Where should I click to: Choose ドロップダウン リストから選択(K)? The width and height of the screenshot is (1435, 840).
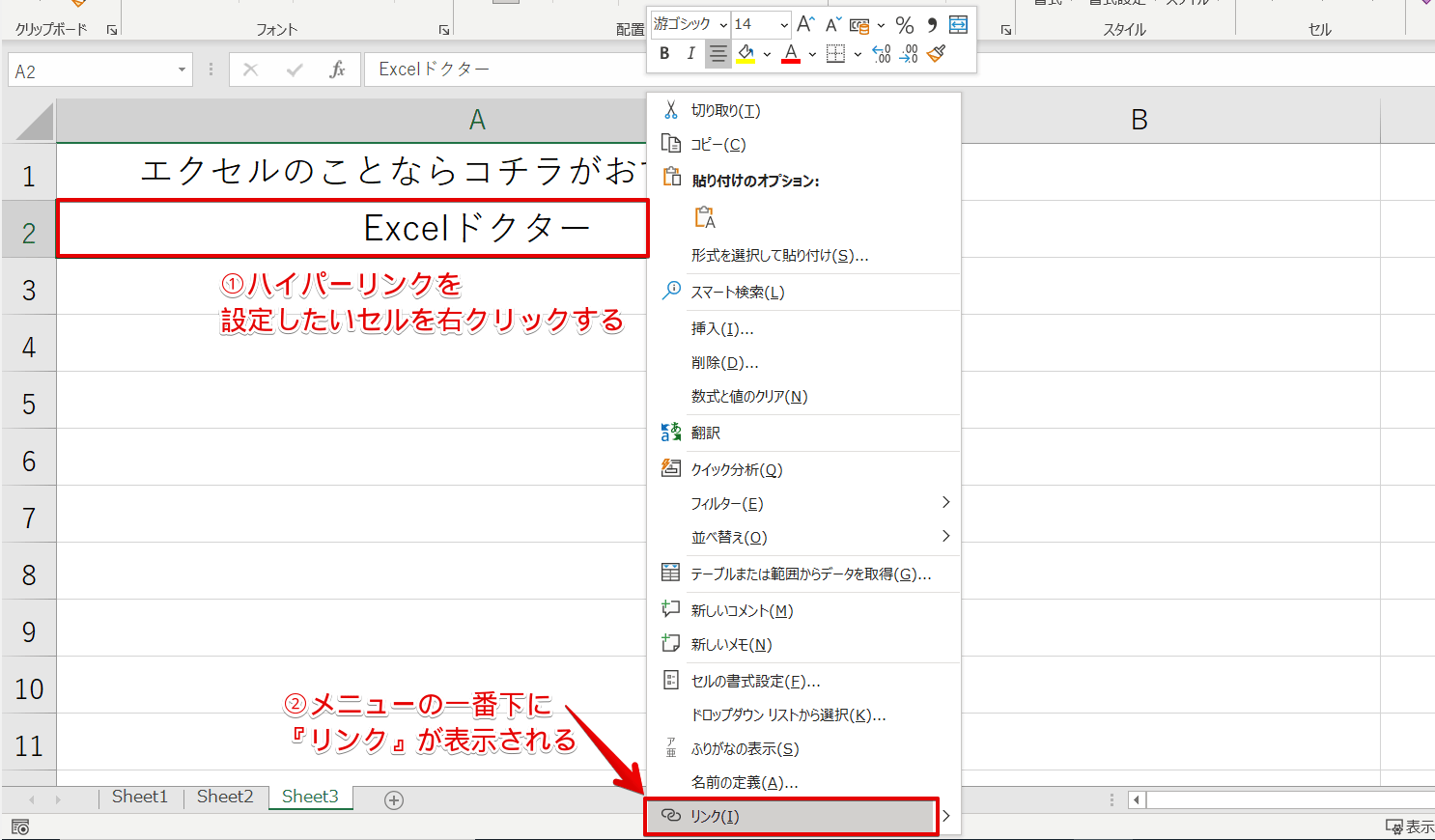tap(803, 715)
